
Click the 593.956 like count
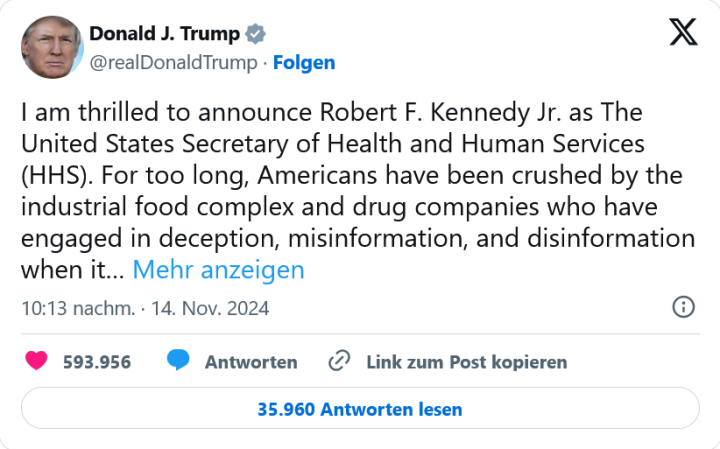click(x=97, y=362)
